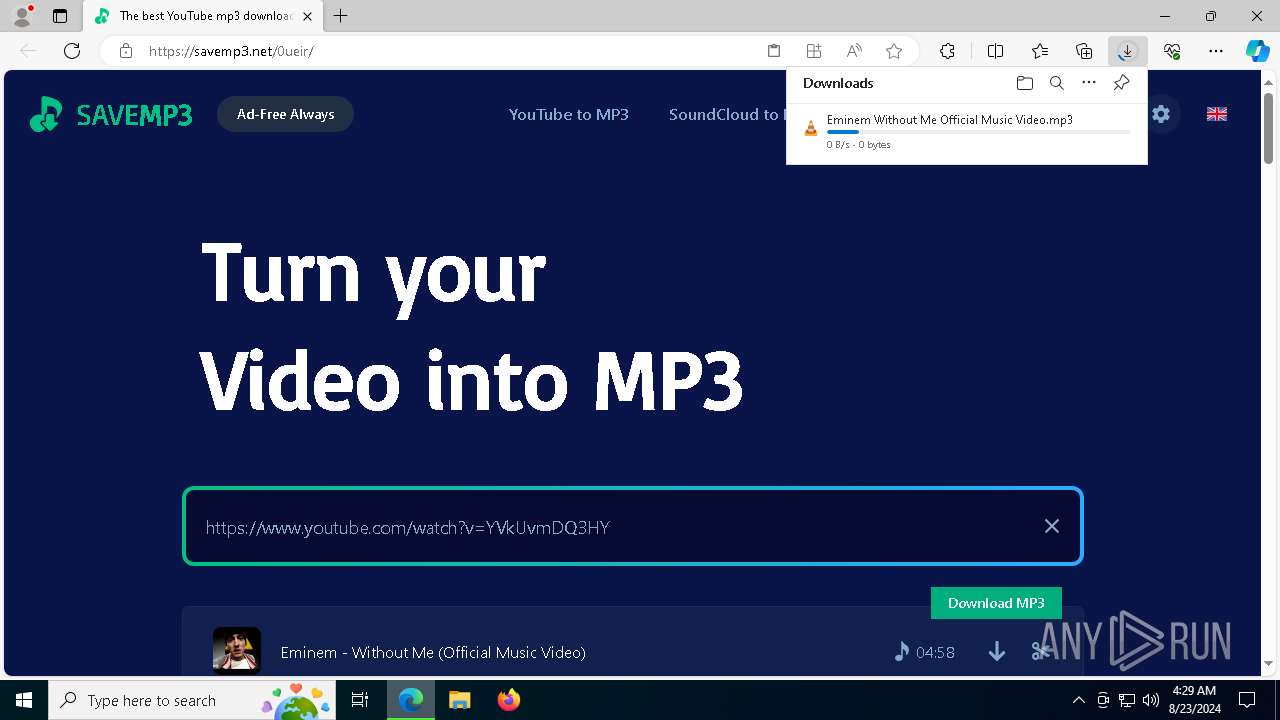The width and height of the screenshot is (1280, 720).
Task: Open the Copilot sidebar
Action: pyautogui.click(x=1257, y=51)
